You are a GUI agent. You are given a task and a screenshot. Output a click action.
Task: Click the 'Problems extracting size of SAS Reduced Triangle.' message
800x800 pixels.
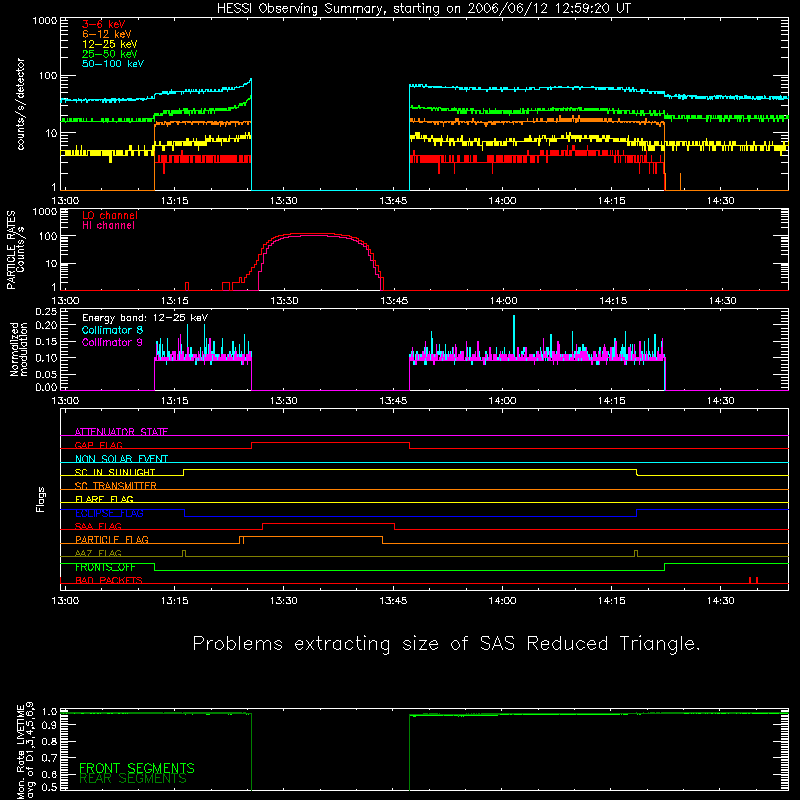[x=446, y=643]
